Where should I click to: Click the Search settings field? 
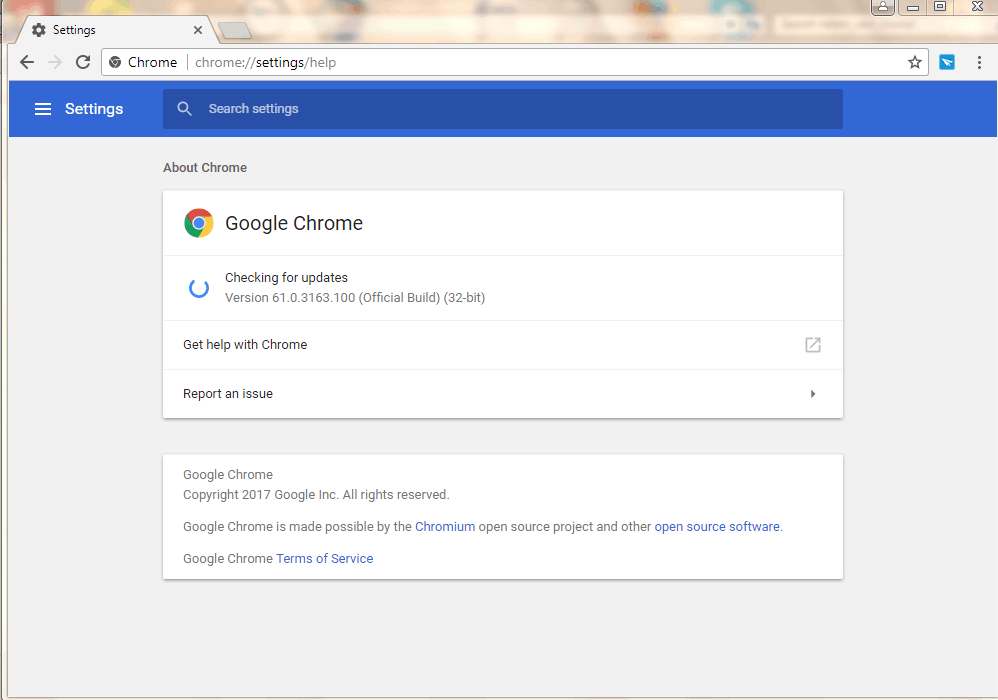(503, 109)
